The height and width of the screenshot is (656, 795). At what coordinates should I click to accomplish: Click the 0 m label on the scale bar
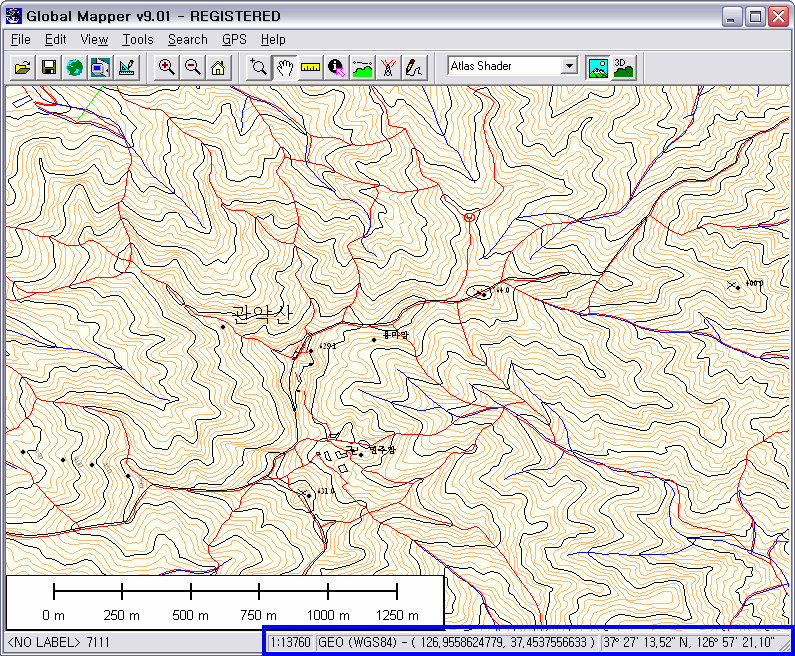pyautogui.click(x=54, y=615)
